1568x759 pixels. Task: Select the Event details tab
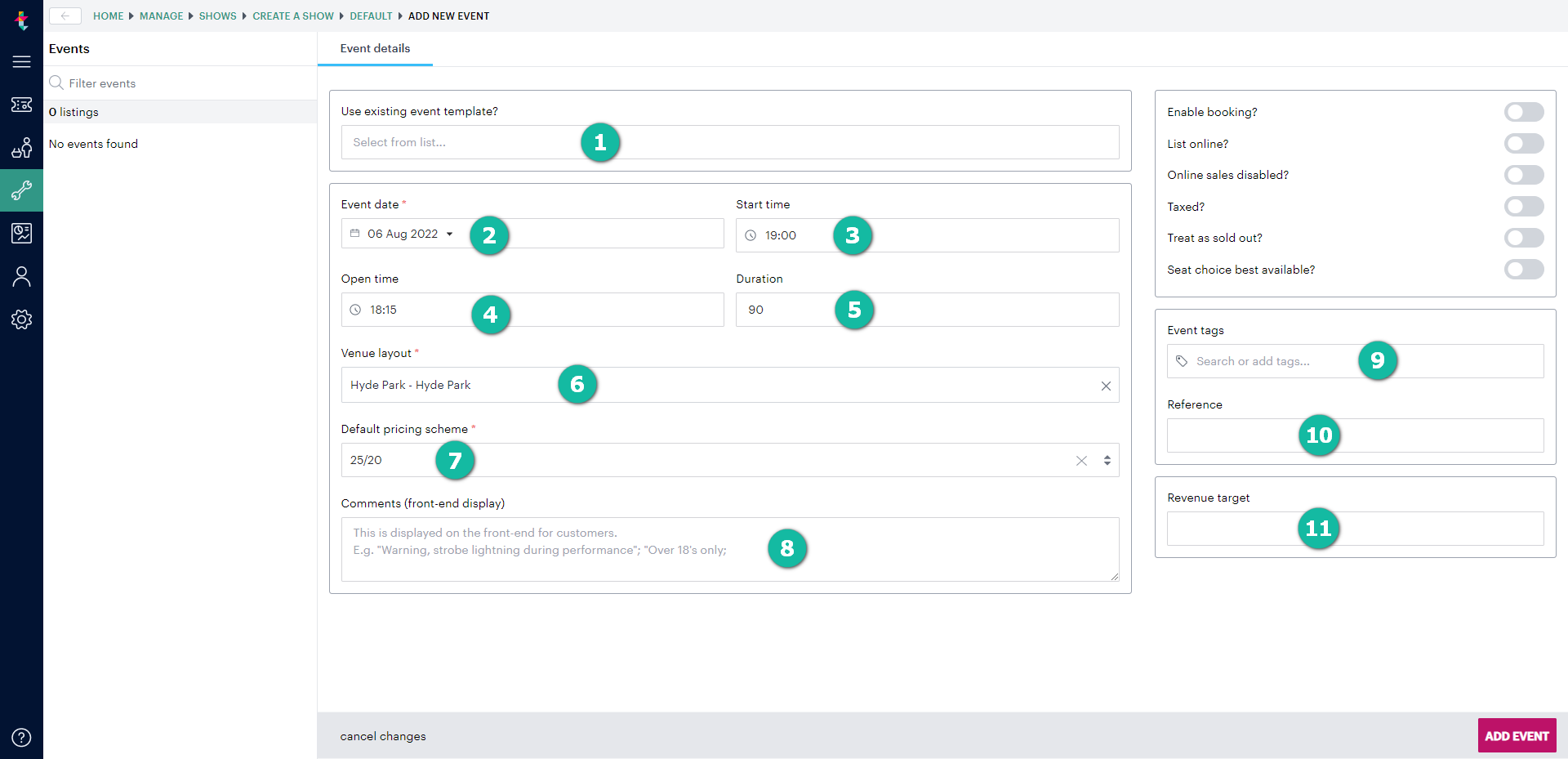[375, 48]
